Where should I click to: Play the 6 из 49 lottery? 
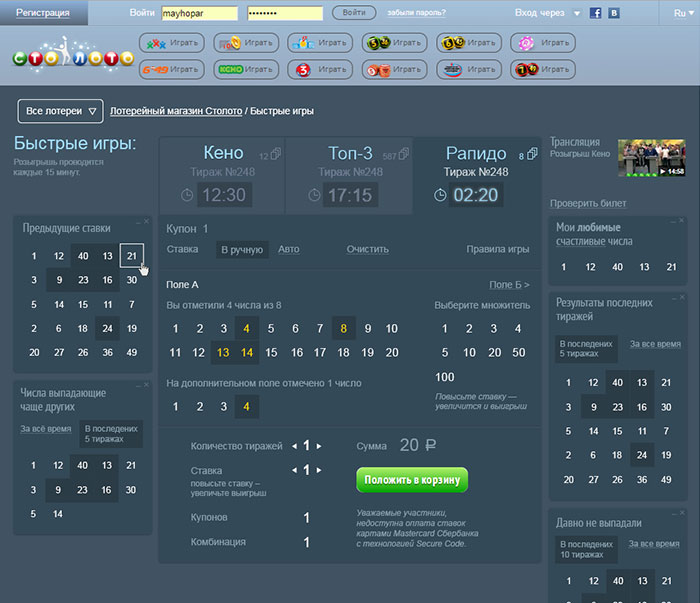[x=170, y=69]
